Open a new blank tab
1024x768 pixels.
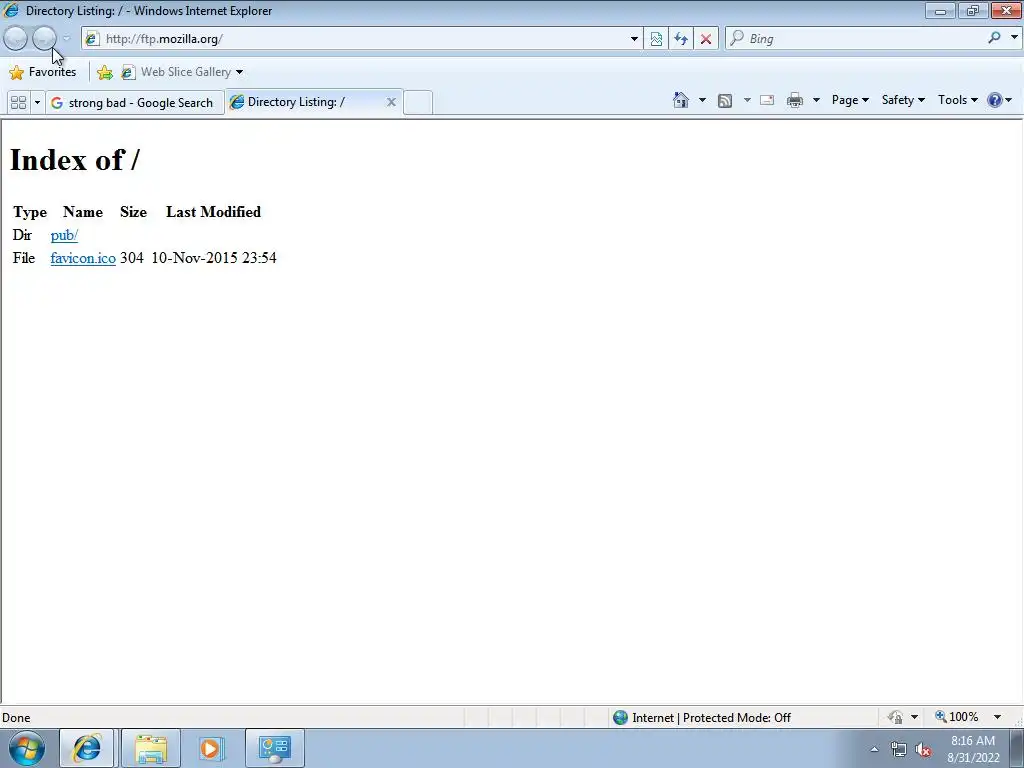tap(418, 103)
